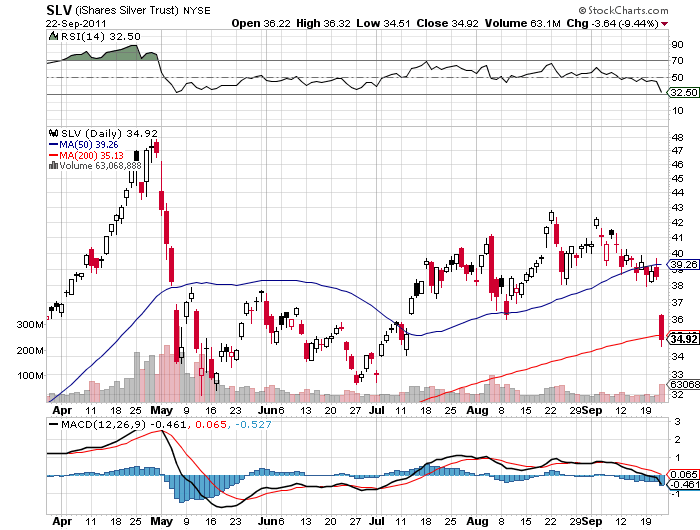
Task: Click the MA(50) 39.26 legend text
Action: 89,145
